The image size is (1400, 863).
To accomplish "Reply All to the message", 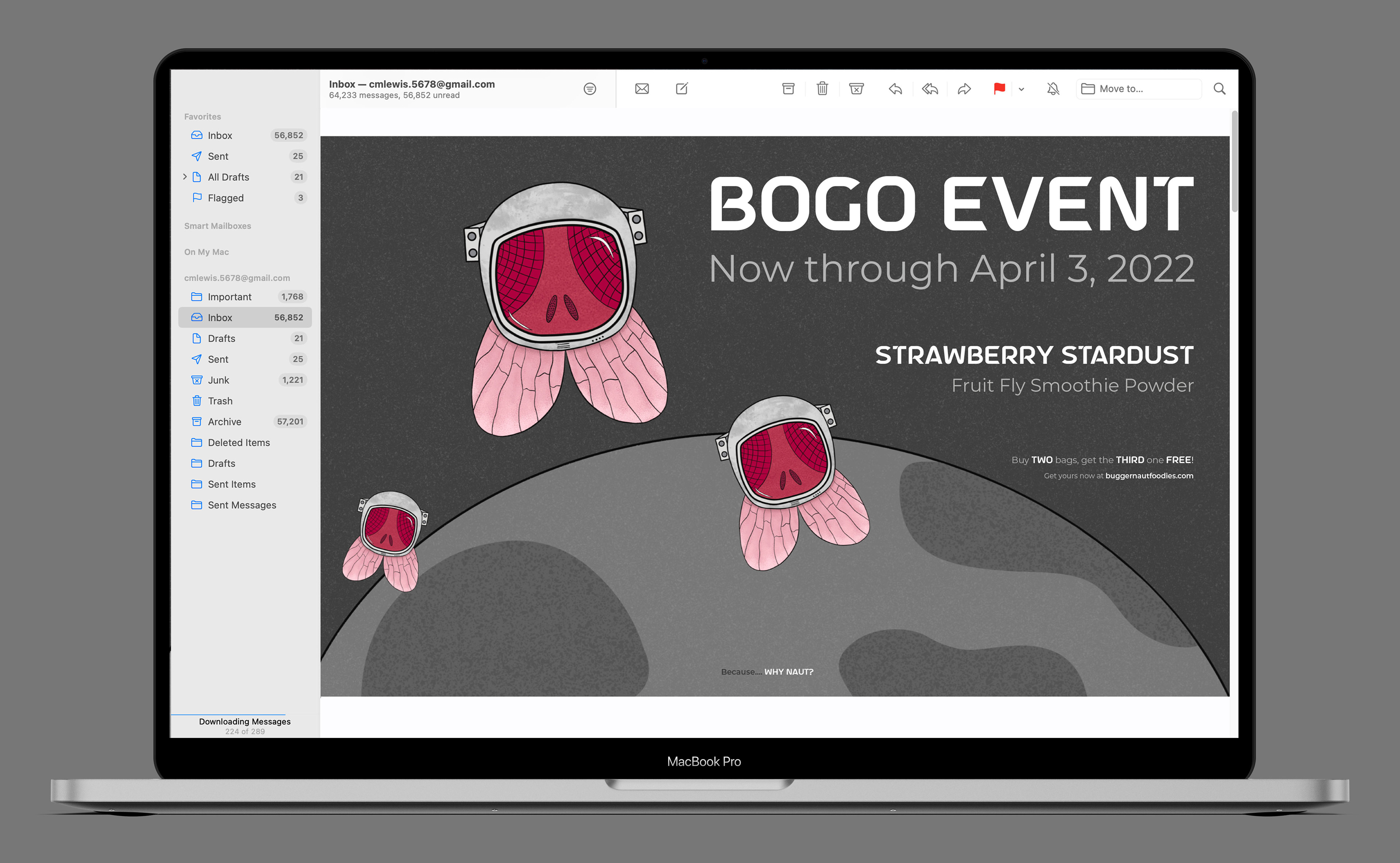I will tap(930, 89).
